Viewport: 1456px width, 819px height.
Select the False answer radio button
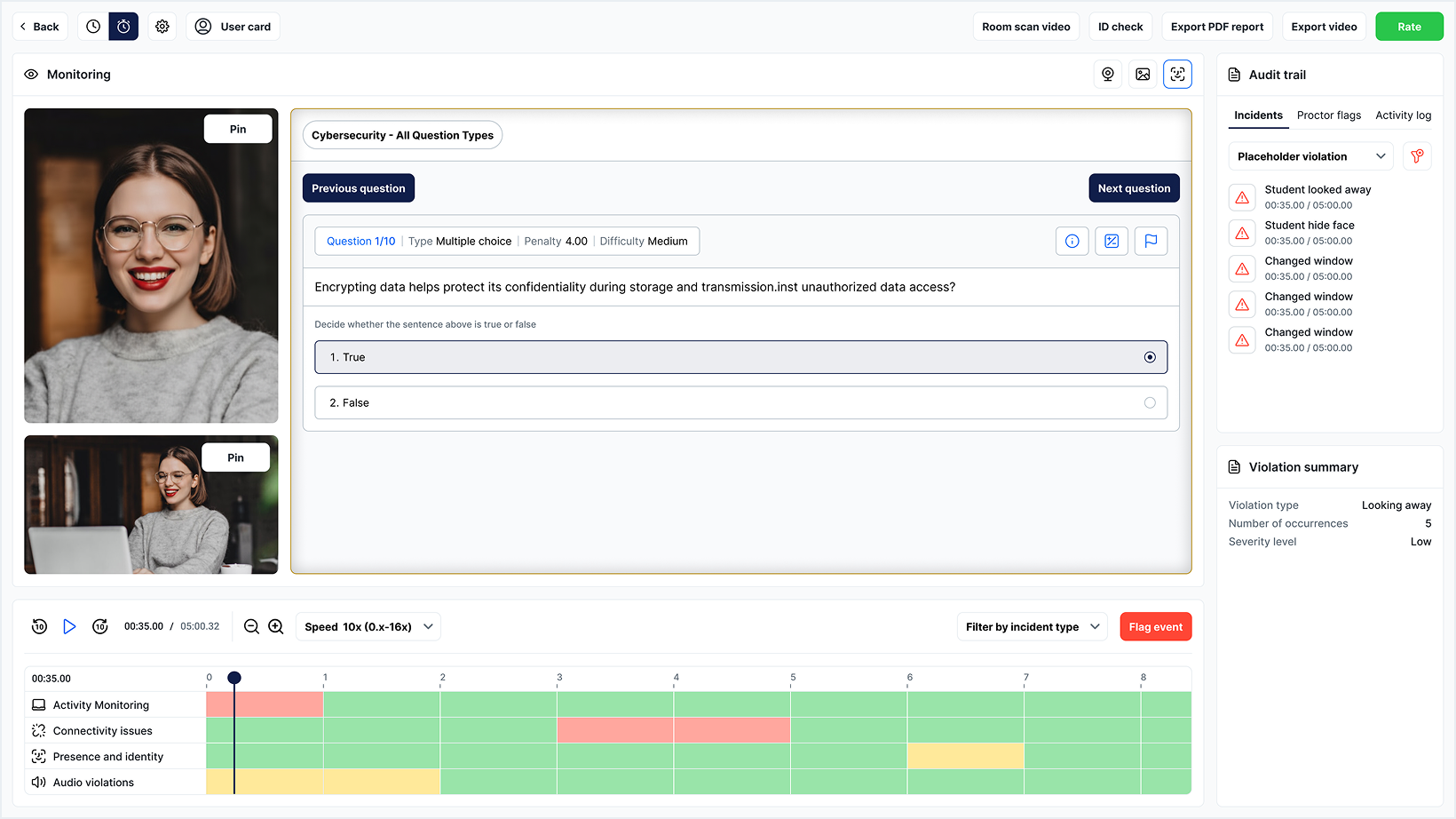(x=1150, y=402)
